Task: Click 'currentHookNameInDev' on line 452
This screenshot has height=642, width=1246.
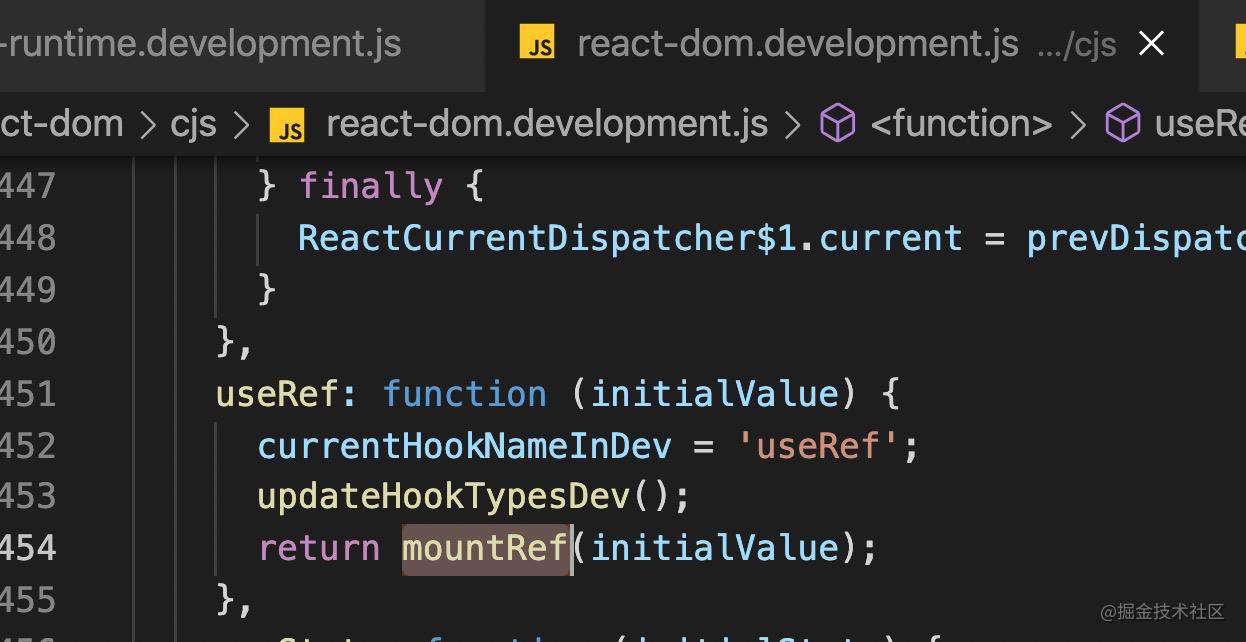Action: tap(464, 445)
